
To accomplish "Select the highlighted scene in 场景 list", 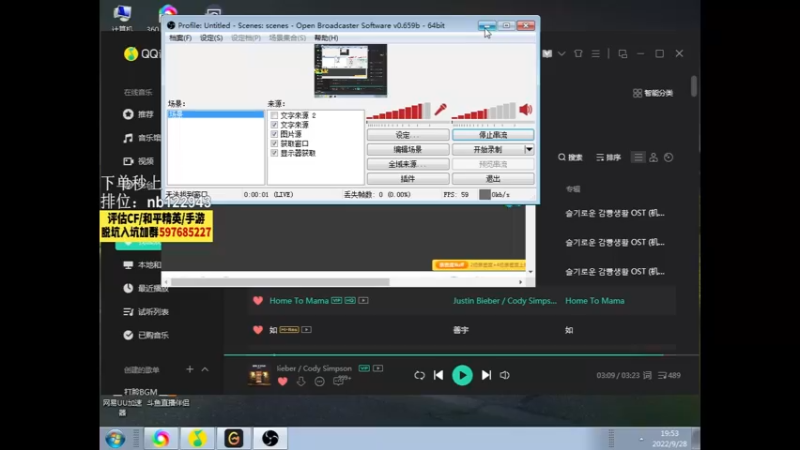I will pyautogui.click(x=216, y=114).
